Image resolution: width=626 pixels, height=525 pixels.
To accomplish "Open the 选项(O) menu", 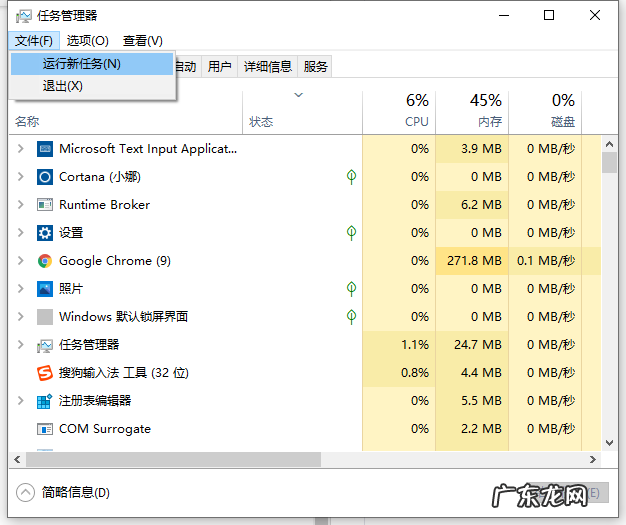I will (x=87, y=41).
